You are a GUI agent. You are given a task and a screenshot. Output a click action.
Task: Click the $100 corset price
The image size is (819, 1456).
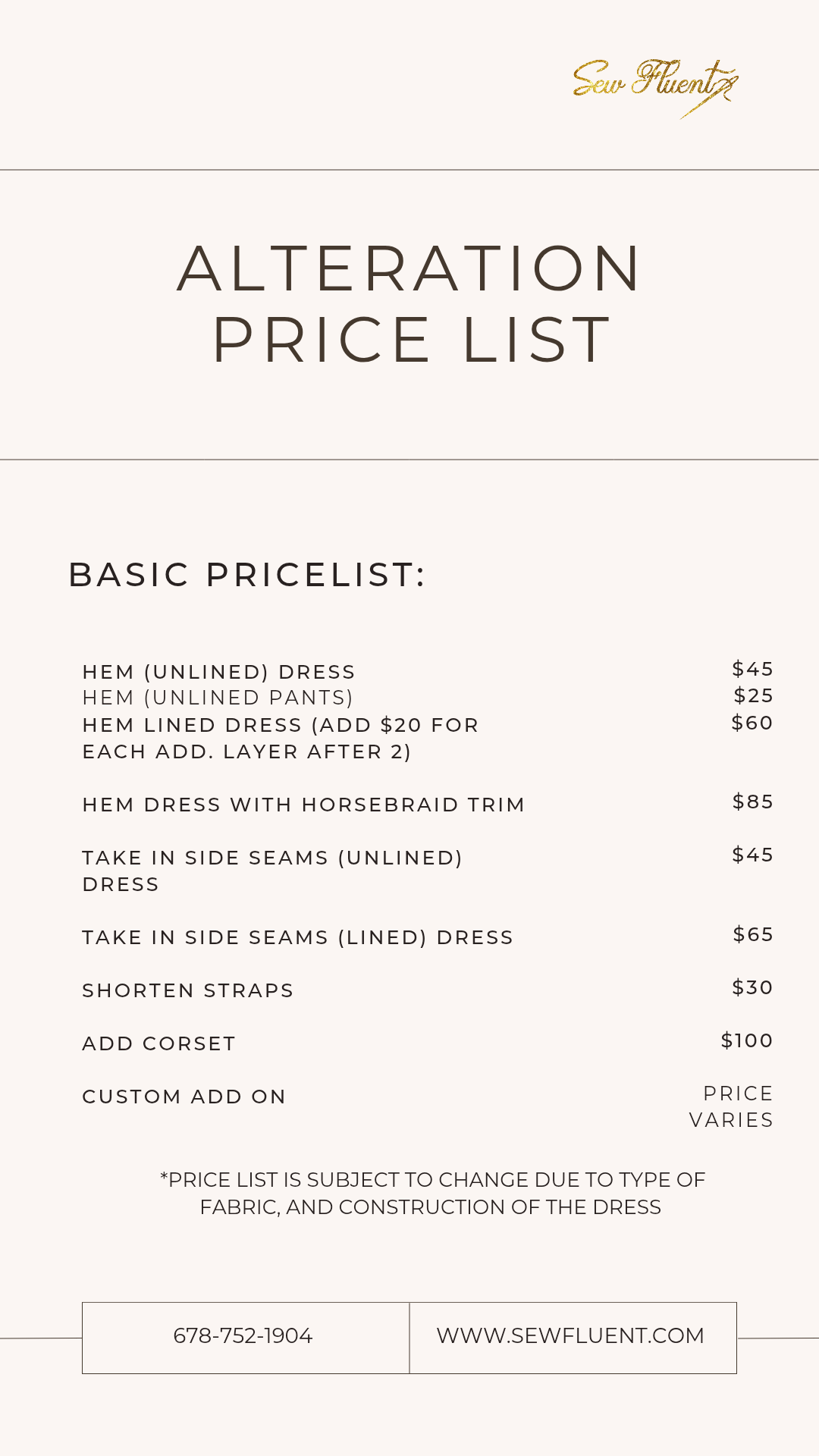(x=747, y=1040)
